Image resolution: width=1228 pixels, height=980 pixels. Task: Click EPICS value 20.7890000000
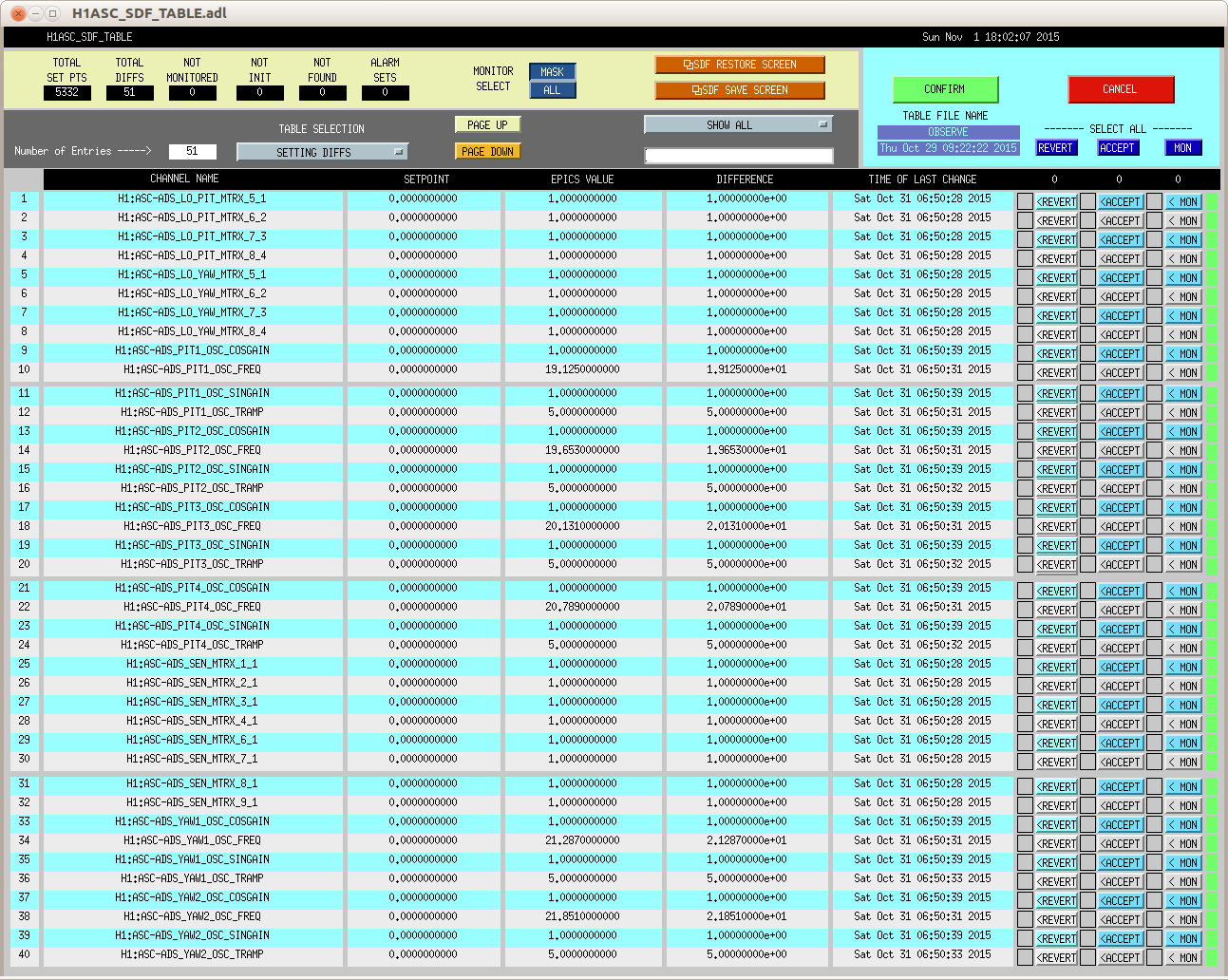(582, 607)
